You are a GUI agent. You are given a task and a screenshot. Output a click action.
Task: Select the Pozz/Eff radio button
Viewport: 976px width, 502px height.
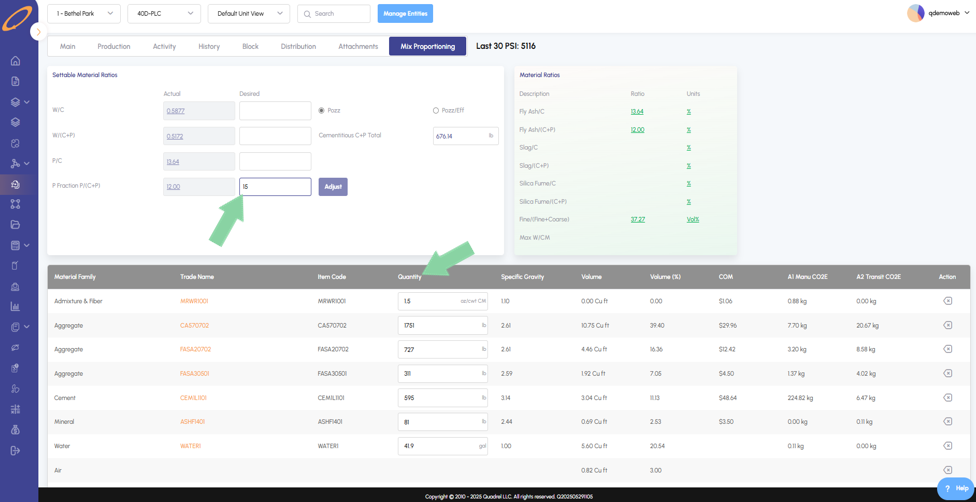[x=436, y=110]
